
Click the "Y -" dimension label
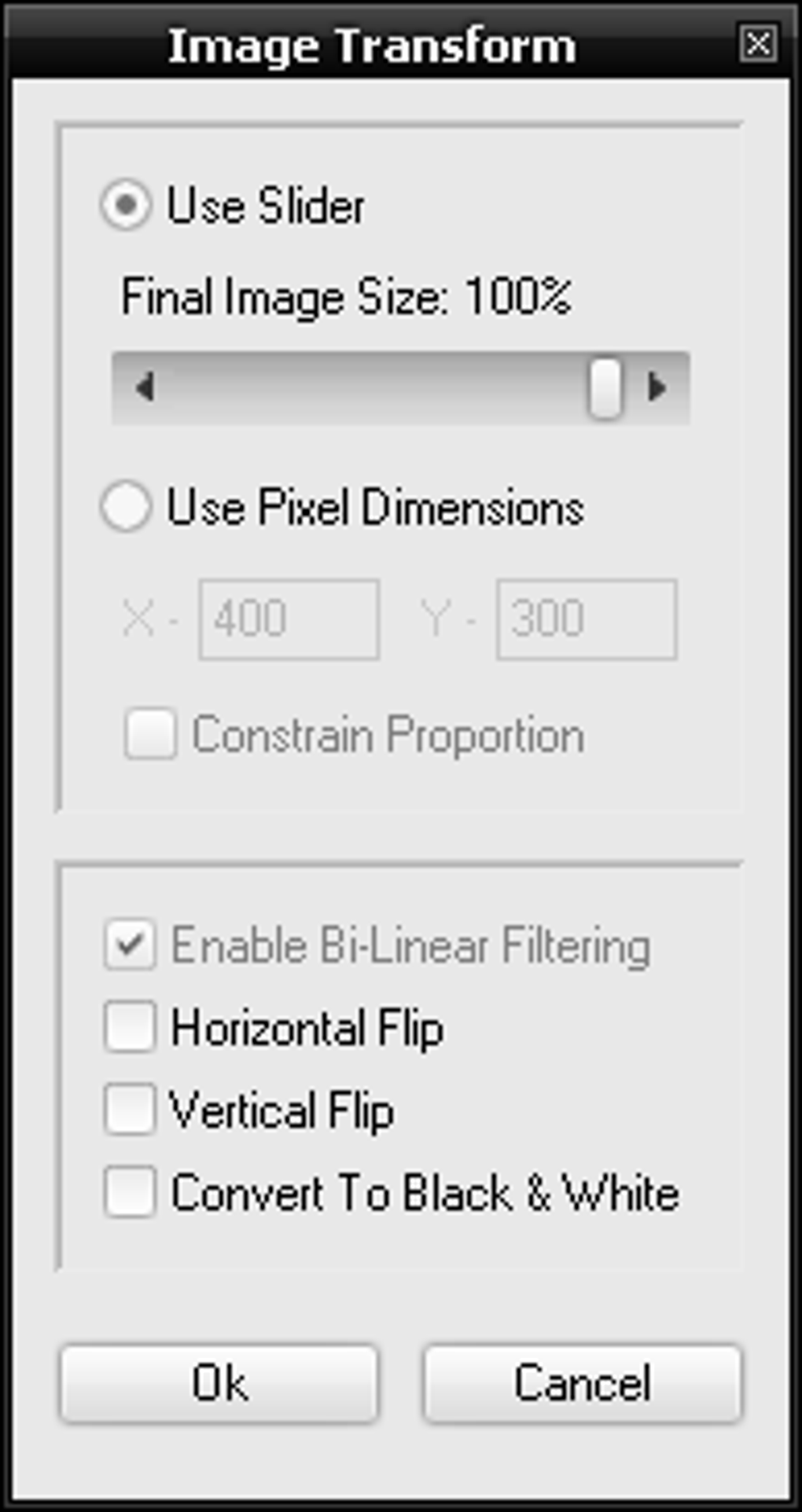click(447, 619)
